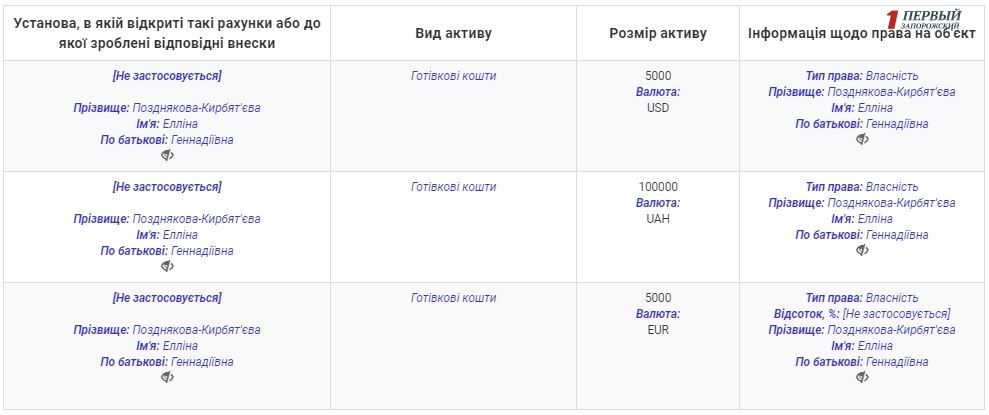Click 'Відсоток, %: [Не застосовується]' in last row
This screenshot has height=415, width=989.
tap(862, 314)
